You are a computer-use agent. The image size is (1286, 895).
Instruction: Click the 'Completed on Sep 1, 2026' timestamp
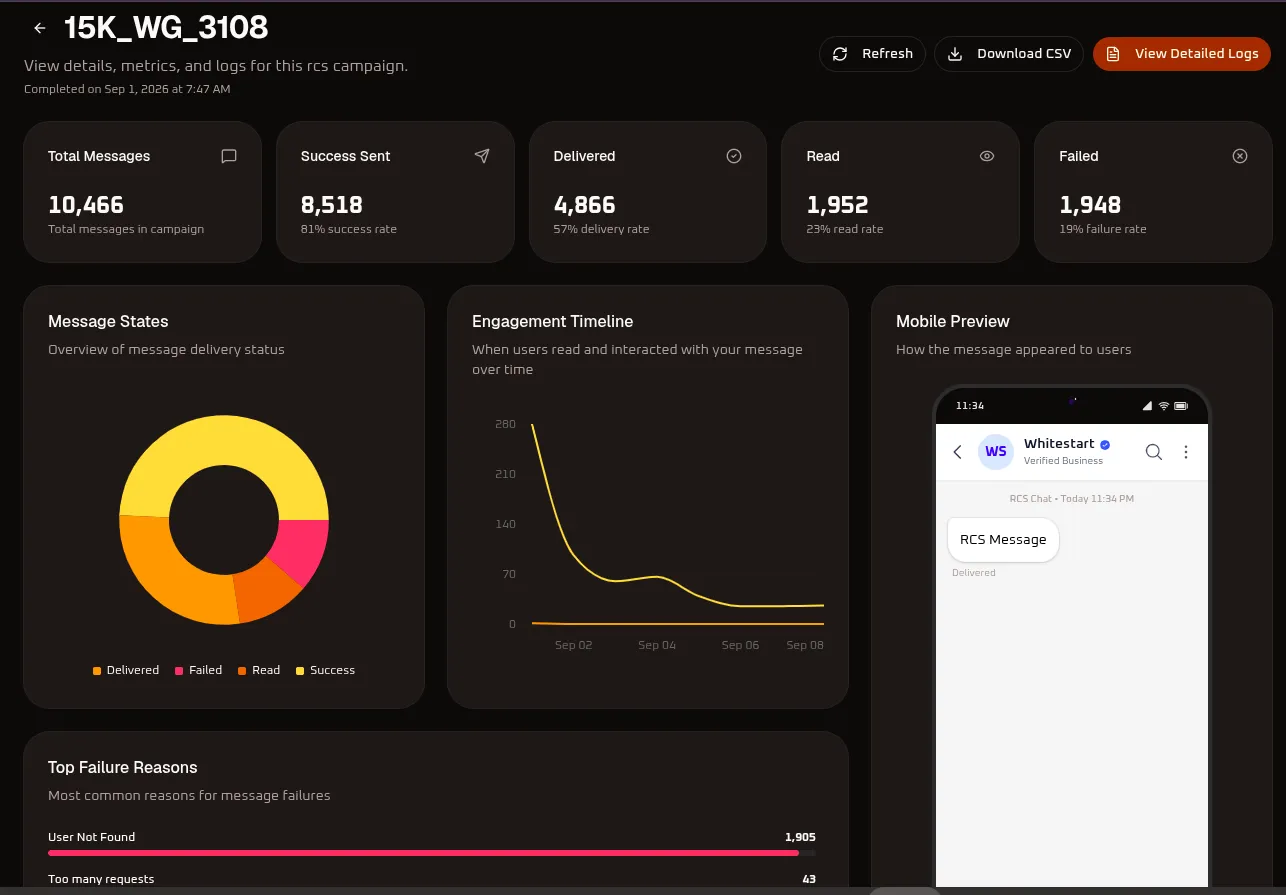[127, 89]
